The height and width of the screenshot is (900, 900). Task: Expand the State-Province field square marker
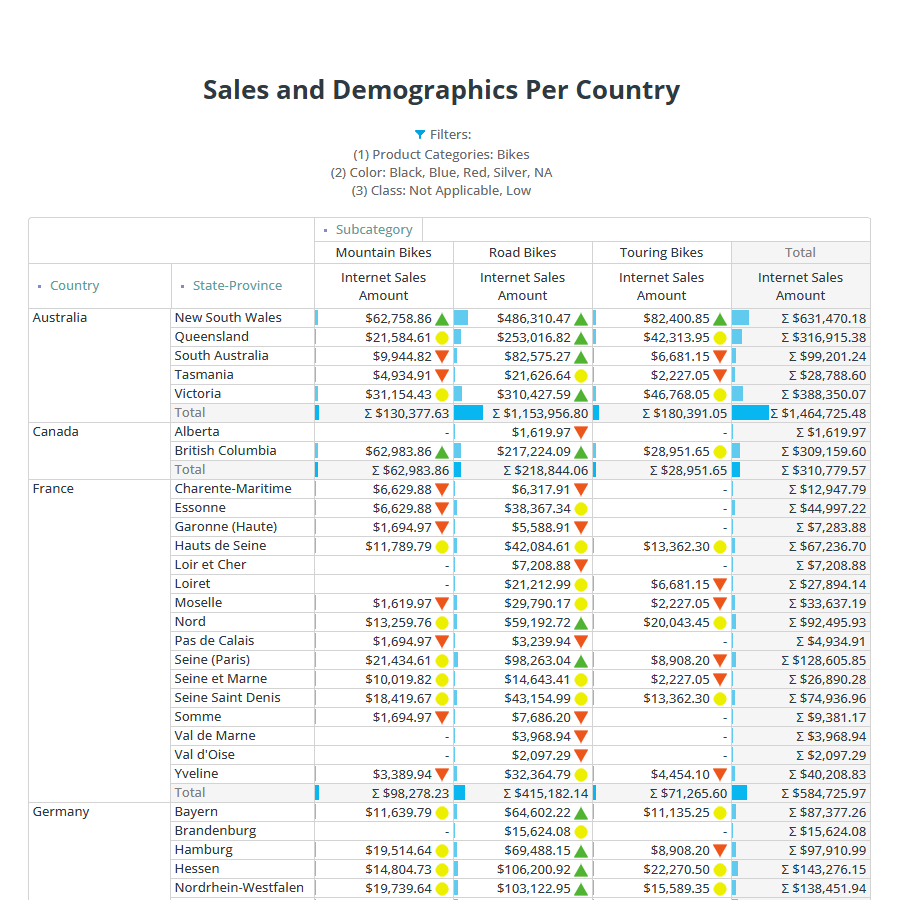point(183,287)
